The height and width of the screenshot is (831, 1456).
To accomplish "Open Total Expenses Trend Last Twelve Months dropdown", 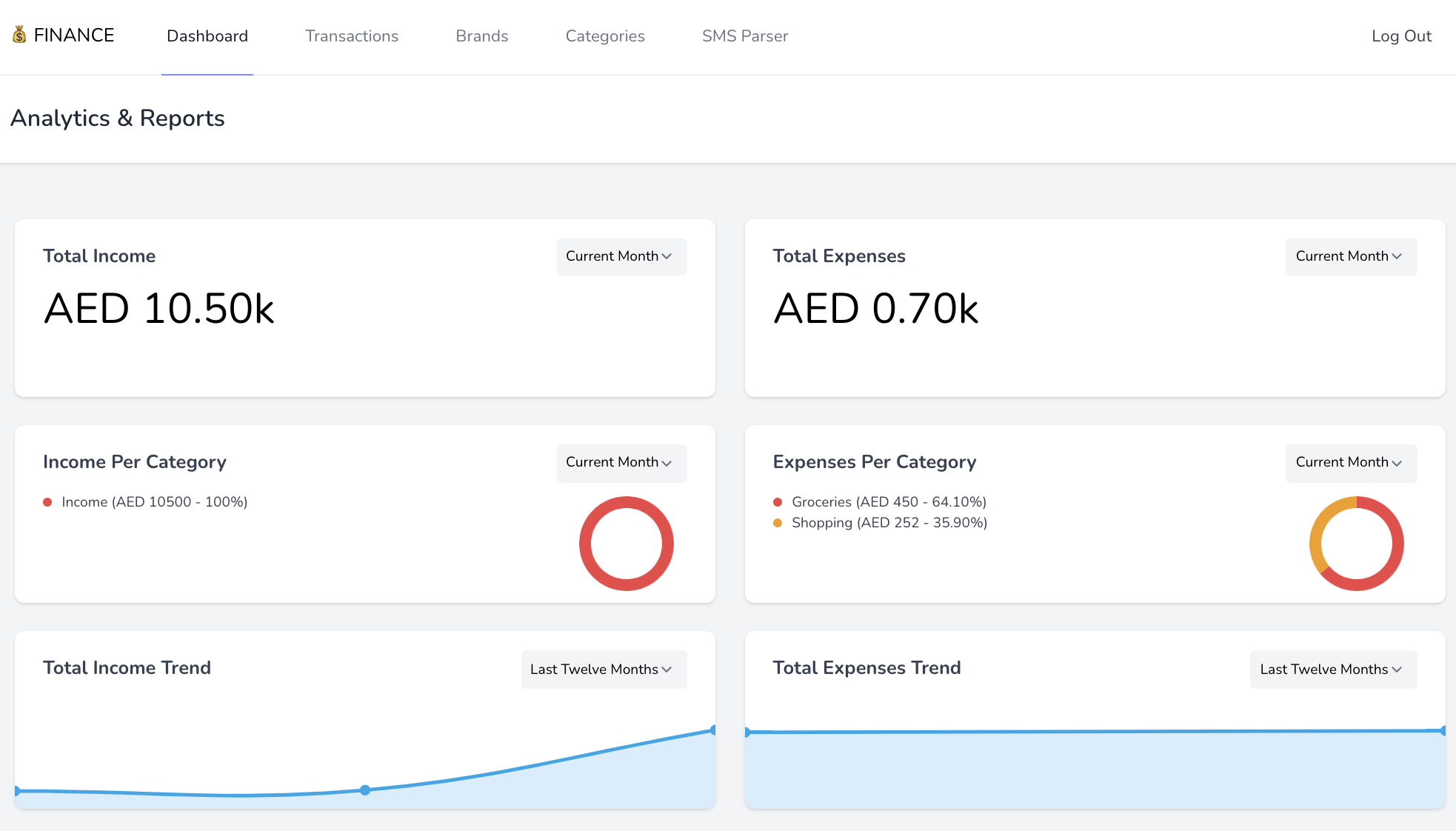I will (1332, 670).
